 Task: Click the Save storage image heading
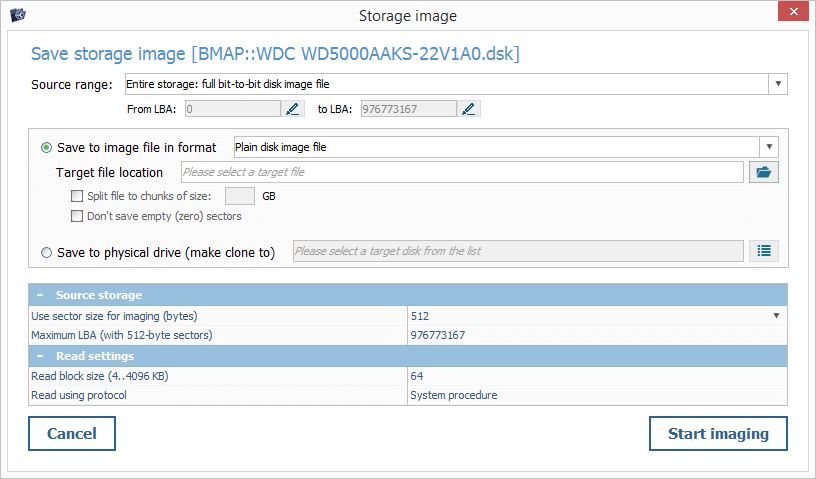point(275,54)
